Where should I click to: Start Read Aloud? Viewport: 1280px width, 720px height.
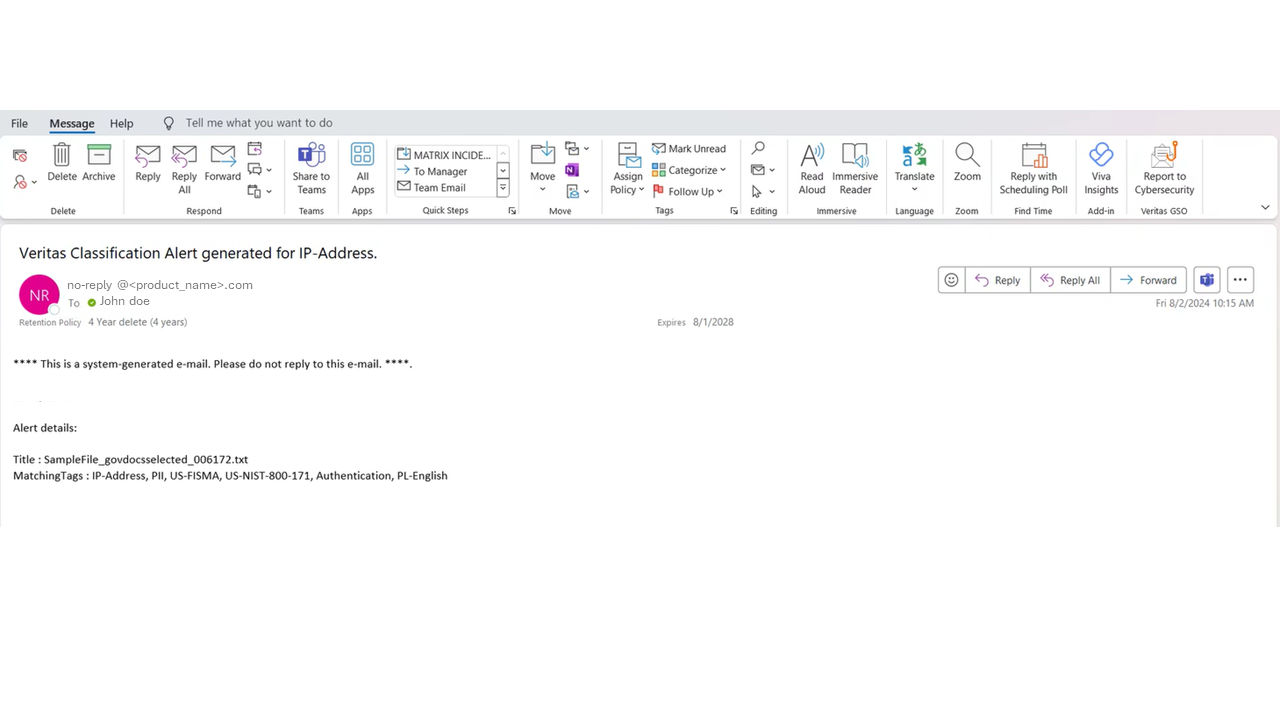point(812,169)
